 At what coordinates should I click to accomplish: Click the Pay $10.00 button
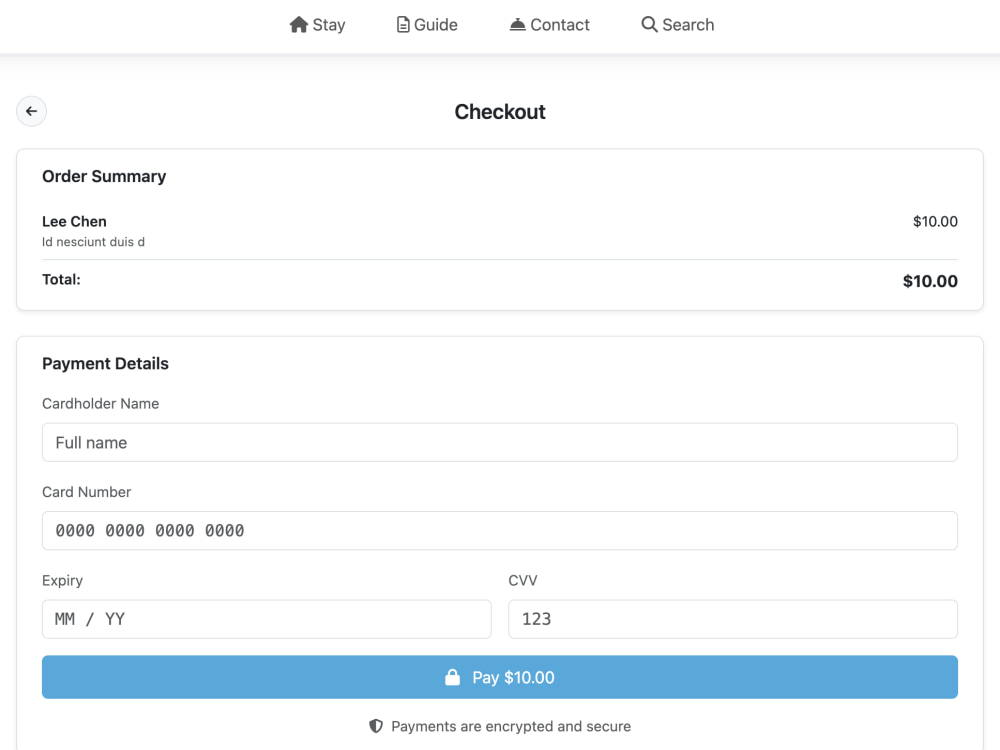500,677
